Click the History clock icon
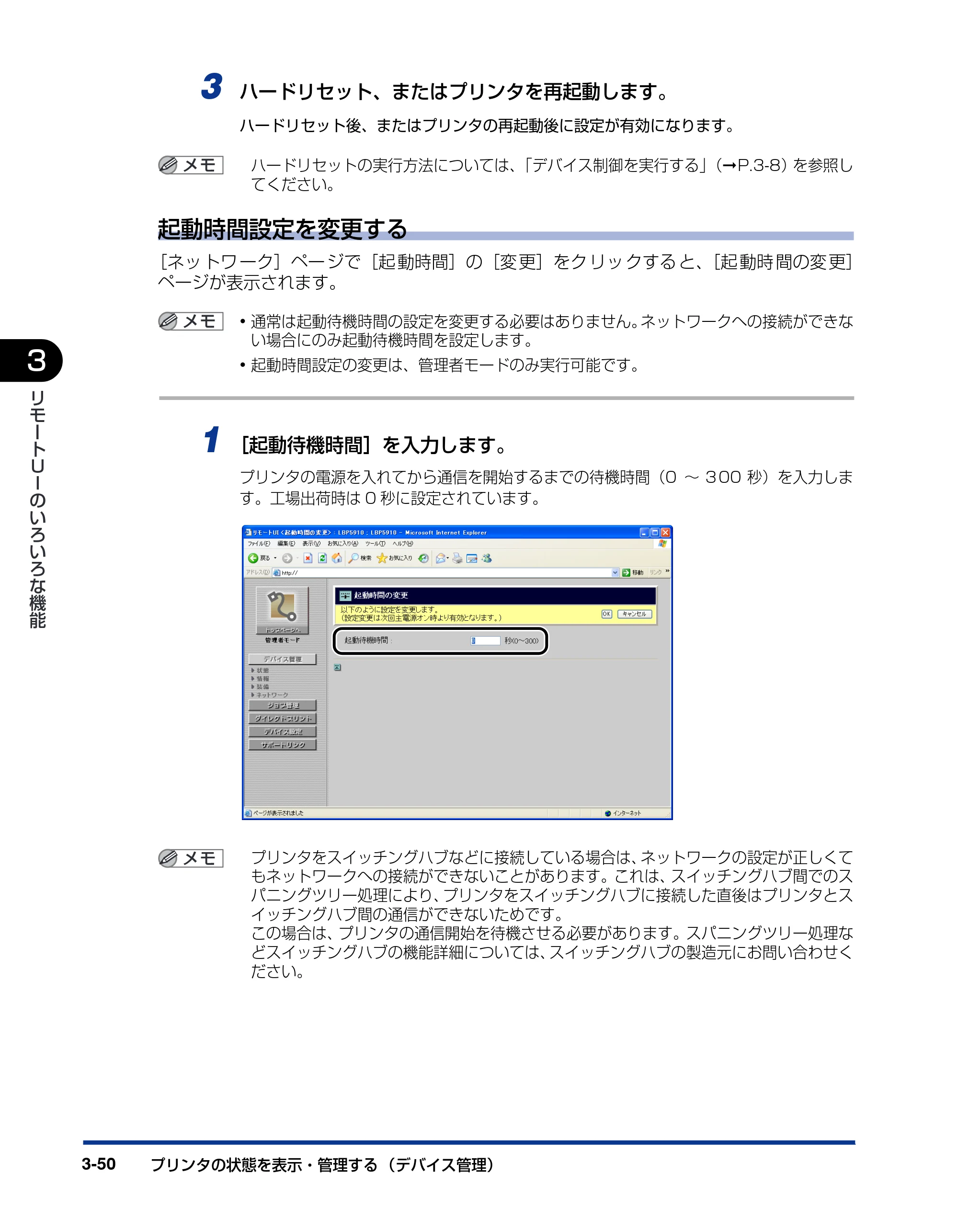Viewport: 958px width, 1232px height. [424, 558]
